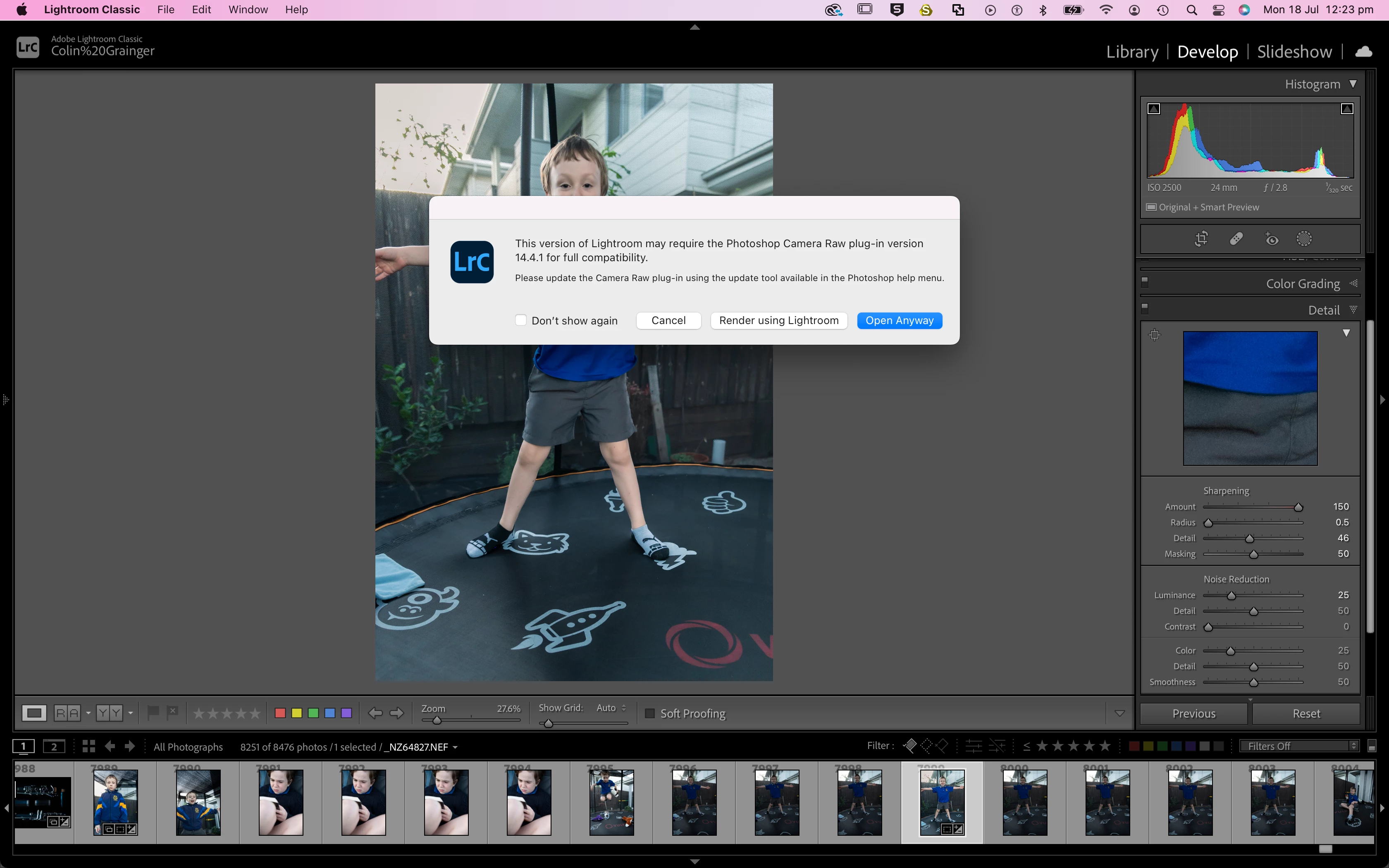Viewport: 1389px width, 868px height.
Task: Select the Red Eye Correction tool
Action: [x=1271, y=239]
